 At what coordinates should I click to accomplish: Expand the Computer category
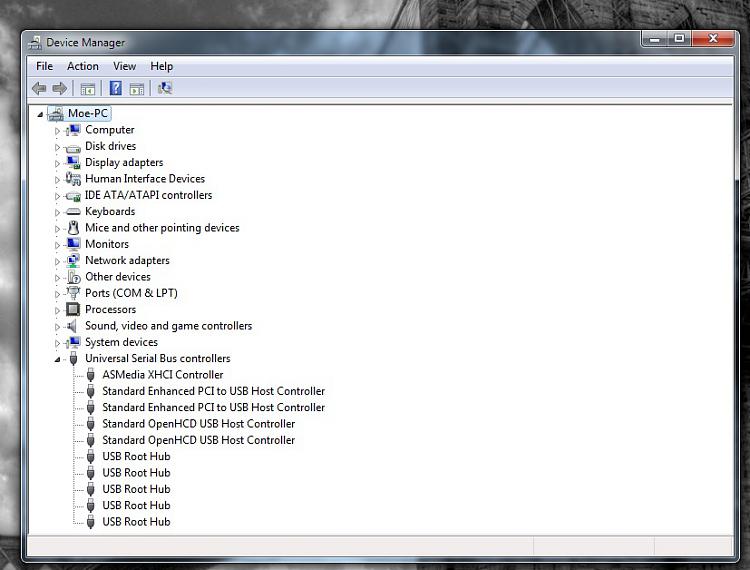coord(57,131)
